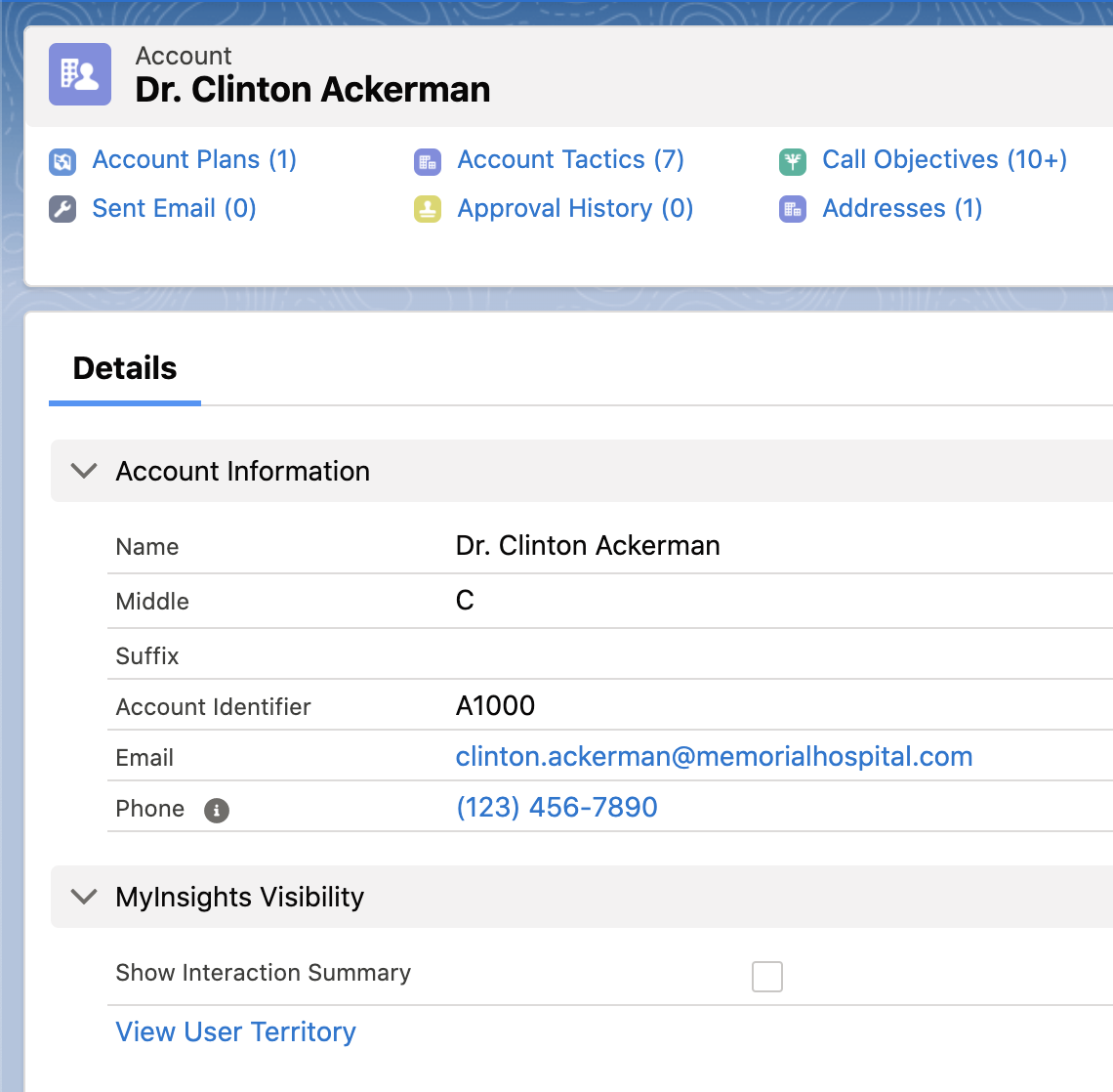This screenshot has width=1113, height=1092.
Task: Select the Details tab
Action: point(125,369)
